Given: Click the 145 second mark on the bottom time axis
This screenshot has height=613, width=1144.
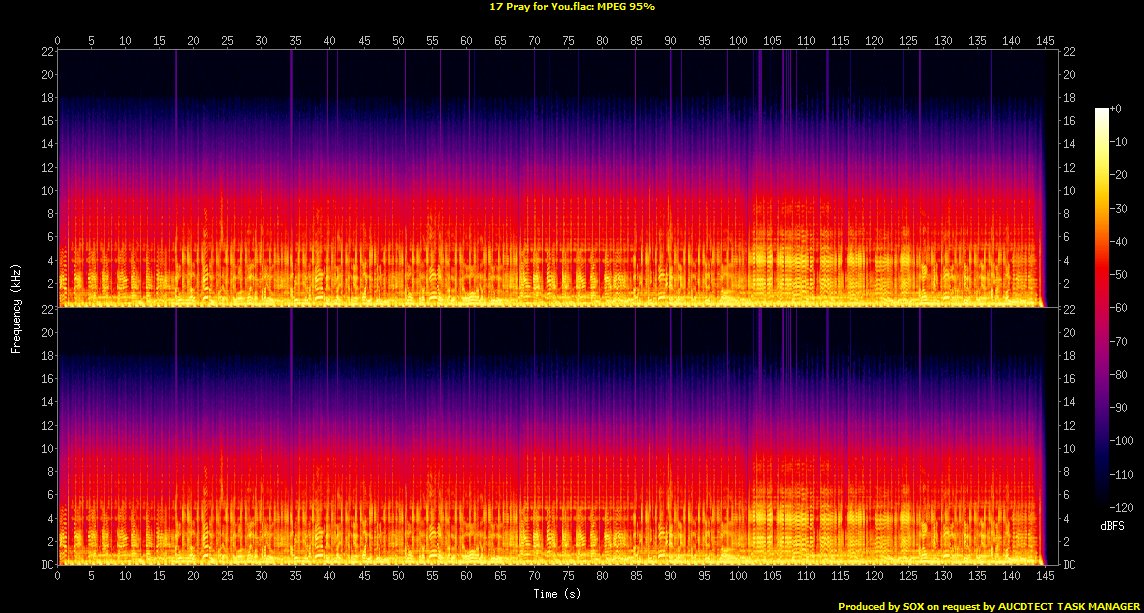Looking at the screenshot, I should [x=1045, y=576].
